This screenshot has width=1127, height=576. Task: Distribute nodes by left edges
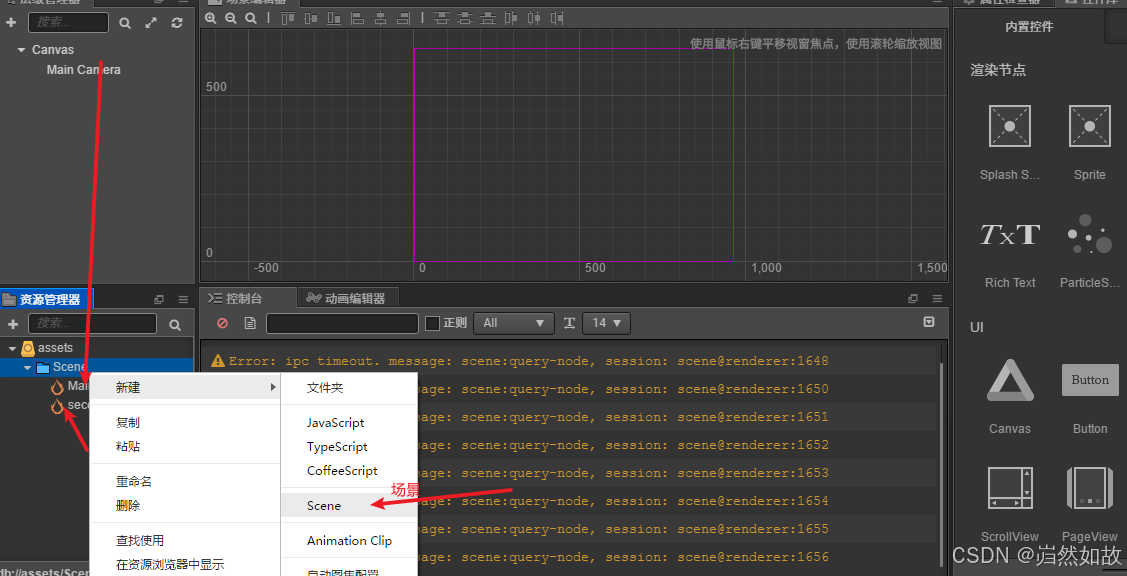511,18
